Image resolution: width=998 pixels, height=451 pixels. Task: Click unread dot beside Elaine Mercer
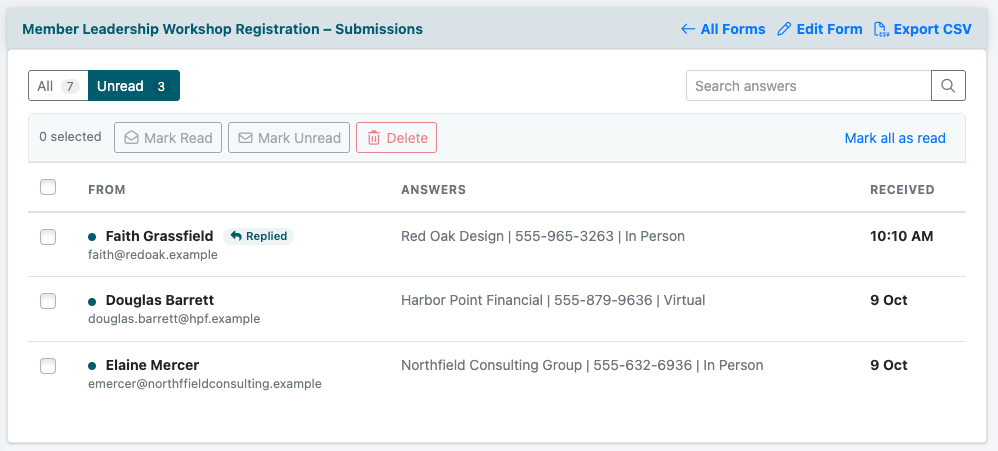click(x=92, y=366)
